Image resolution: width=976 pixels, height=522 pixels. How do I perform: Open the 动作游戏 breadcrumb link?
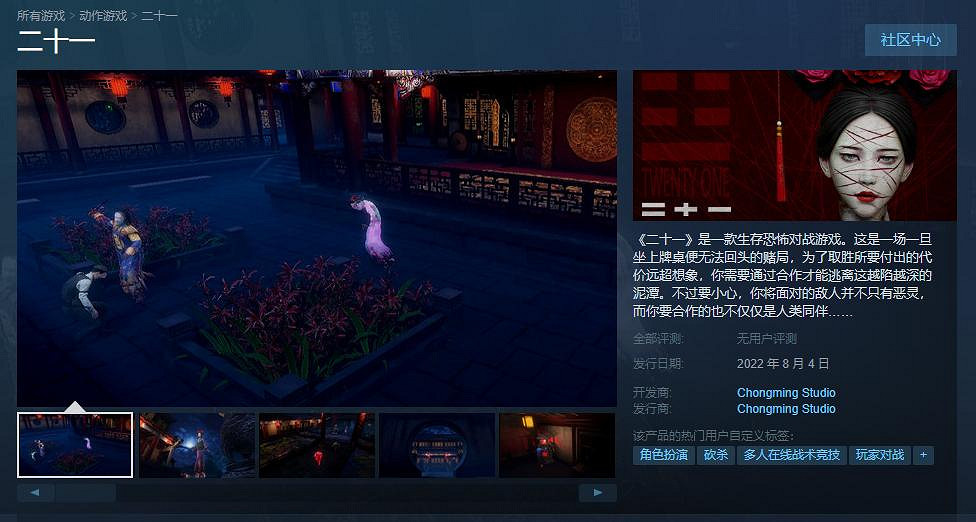(103, 16)
